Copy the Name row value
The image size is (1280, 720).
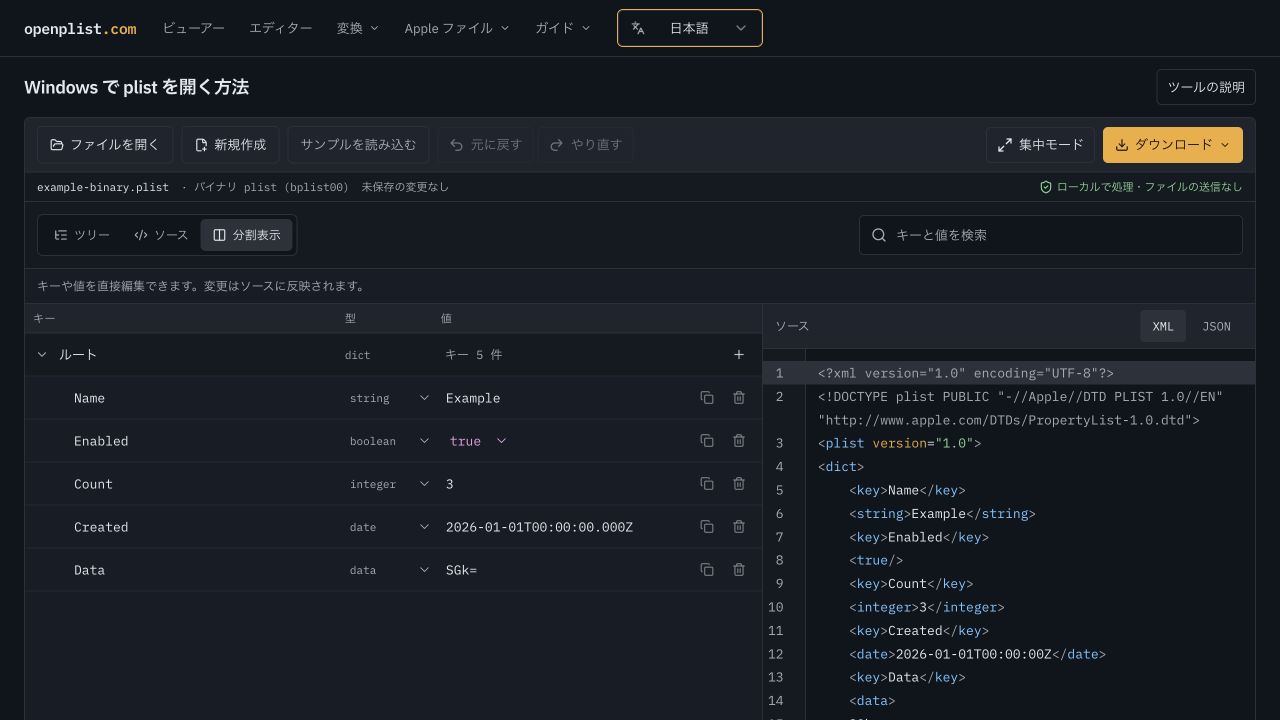click(707, 398)
